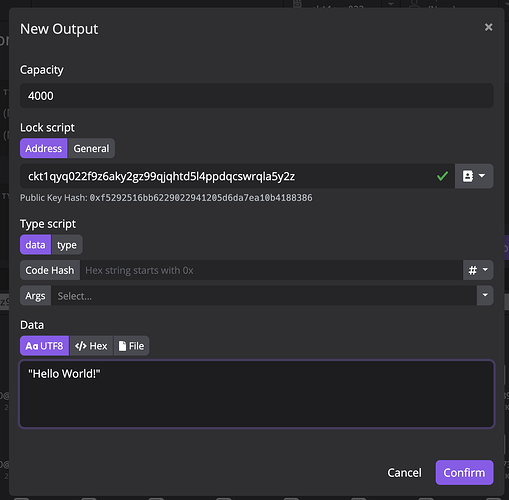Click the data text area with Hello World

tap(257, 394)
